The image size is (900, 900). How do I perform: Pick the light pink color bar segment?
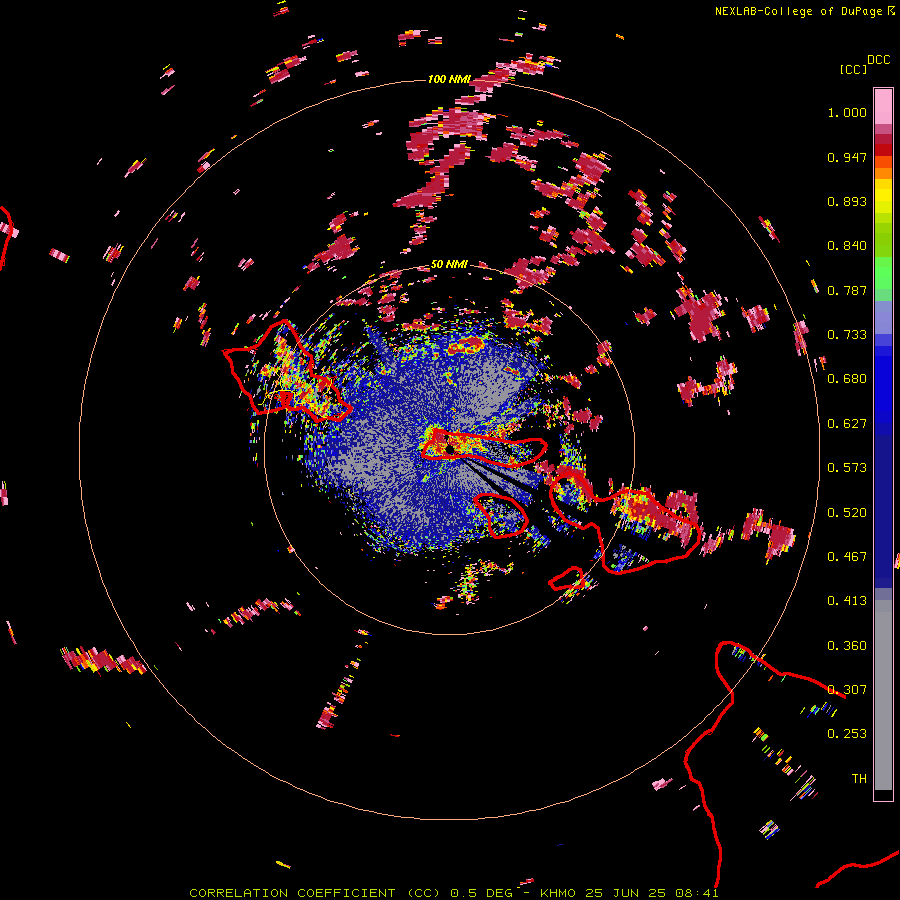pyautogui.click(x=883, y=107)
